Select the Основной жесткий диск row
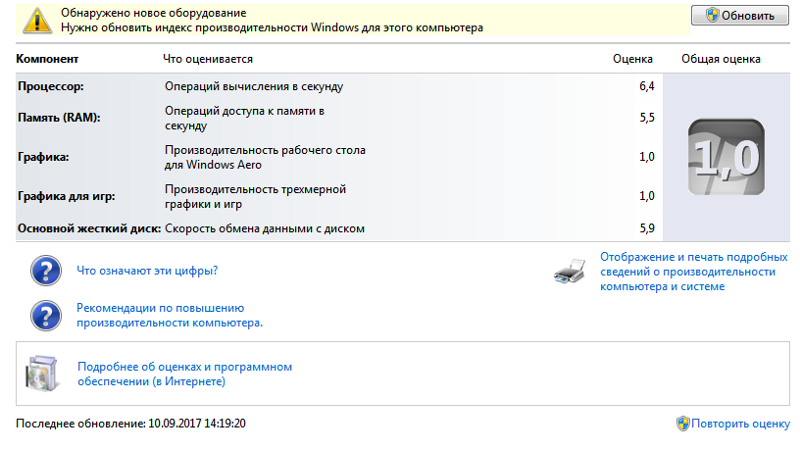The width and height of the screenshot is (800, 456). coord(339,229)
